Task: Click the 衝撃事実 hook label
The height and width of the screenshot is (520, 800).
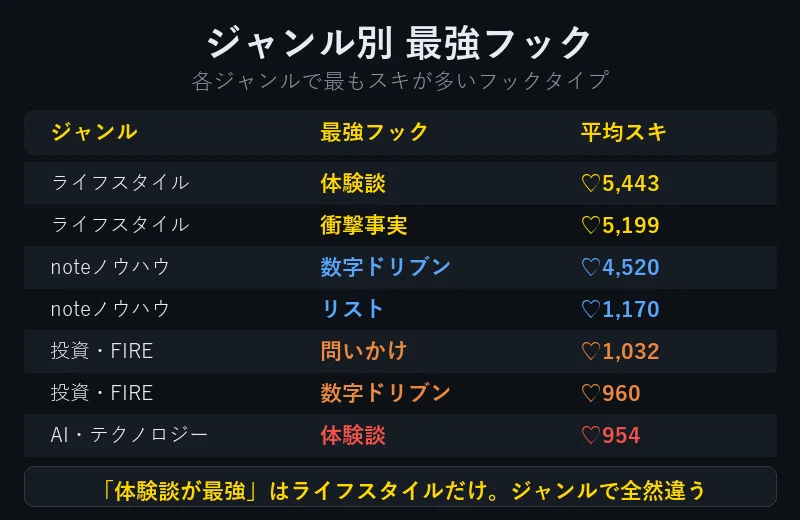Action: point(364,225)
